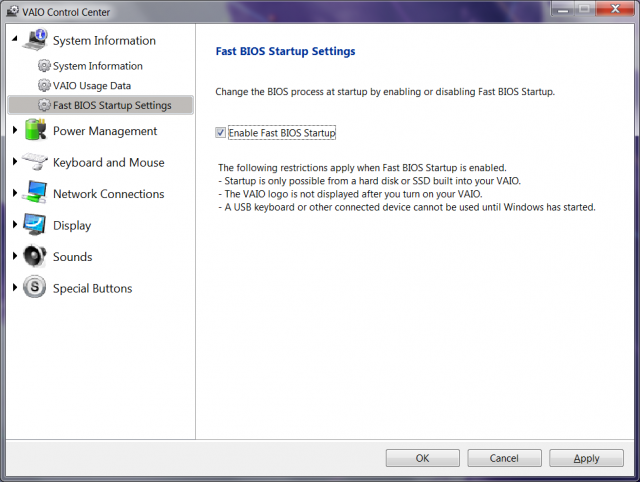Uncheck the Enable Fast BIOS Startup checkbox

pyautogui.click(x=220, y=133)
